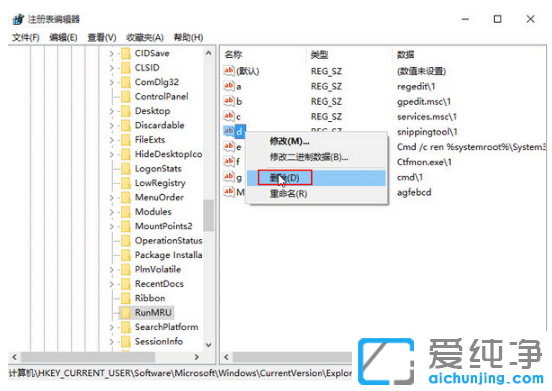Click the string icon of value d
This screenshot has width=552, height=391.
point(229,131)
